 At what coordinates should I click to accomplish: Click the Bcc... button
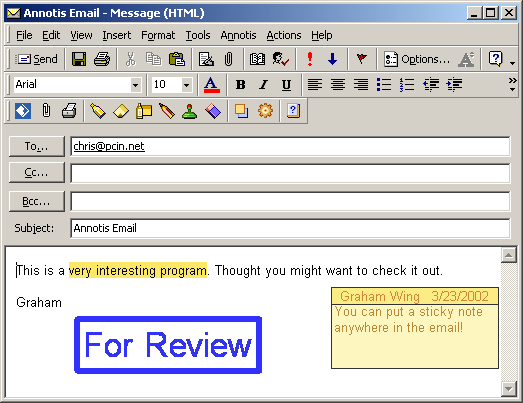point(37,201)
